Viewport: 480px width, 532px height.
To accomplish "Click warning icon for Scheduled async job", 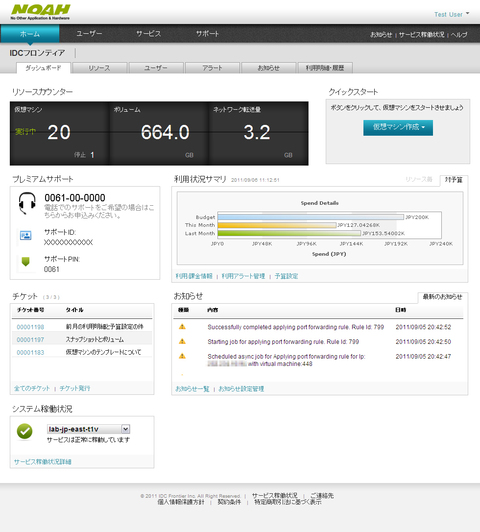I will [182, 356].
